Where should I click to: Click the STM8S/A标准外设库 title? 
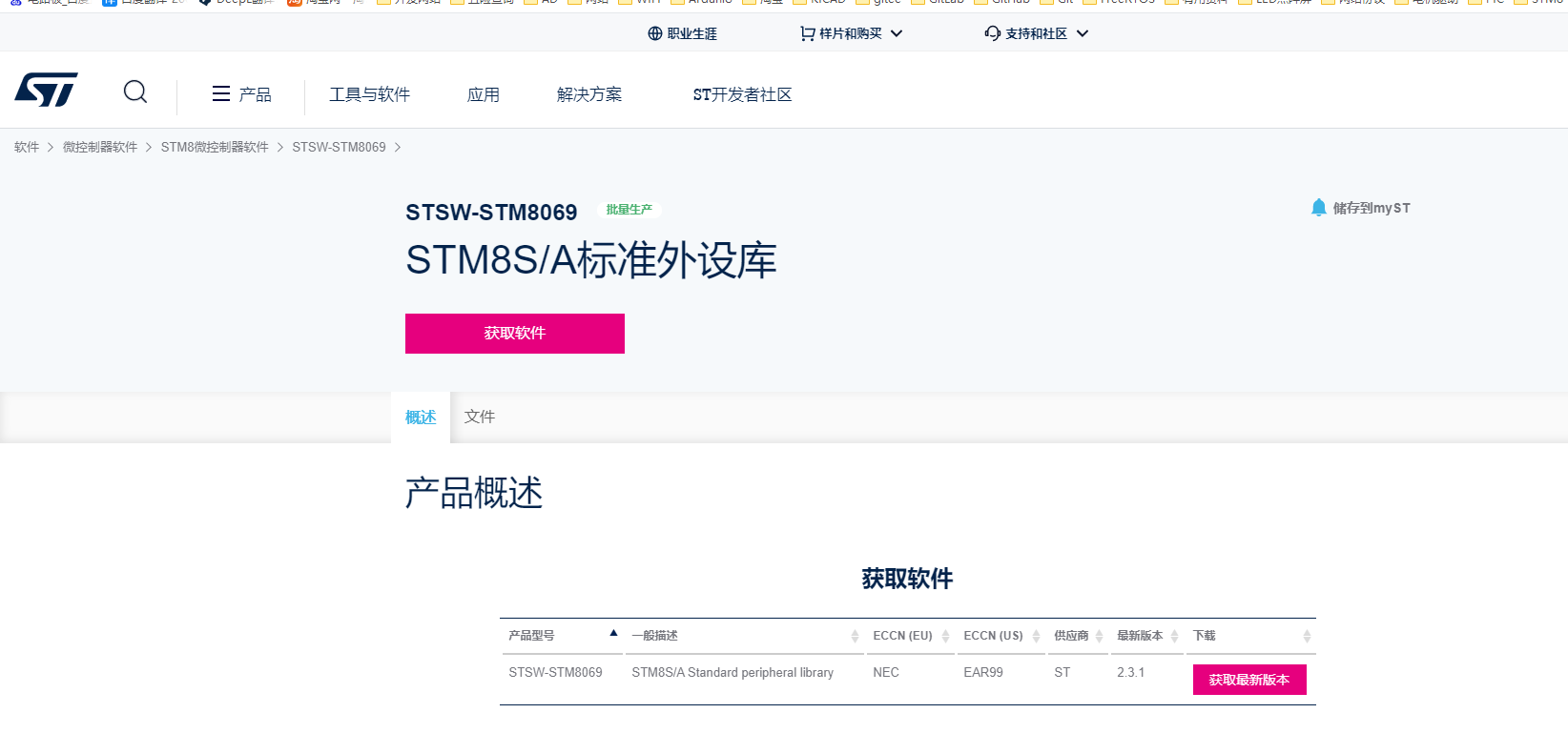(591, 260)
